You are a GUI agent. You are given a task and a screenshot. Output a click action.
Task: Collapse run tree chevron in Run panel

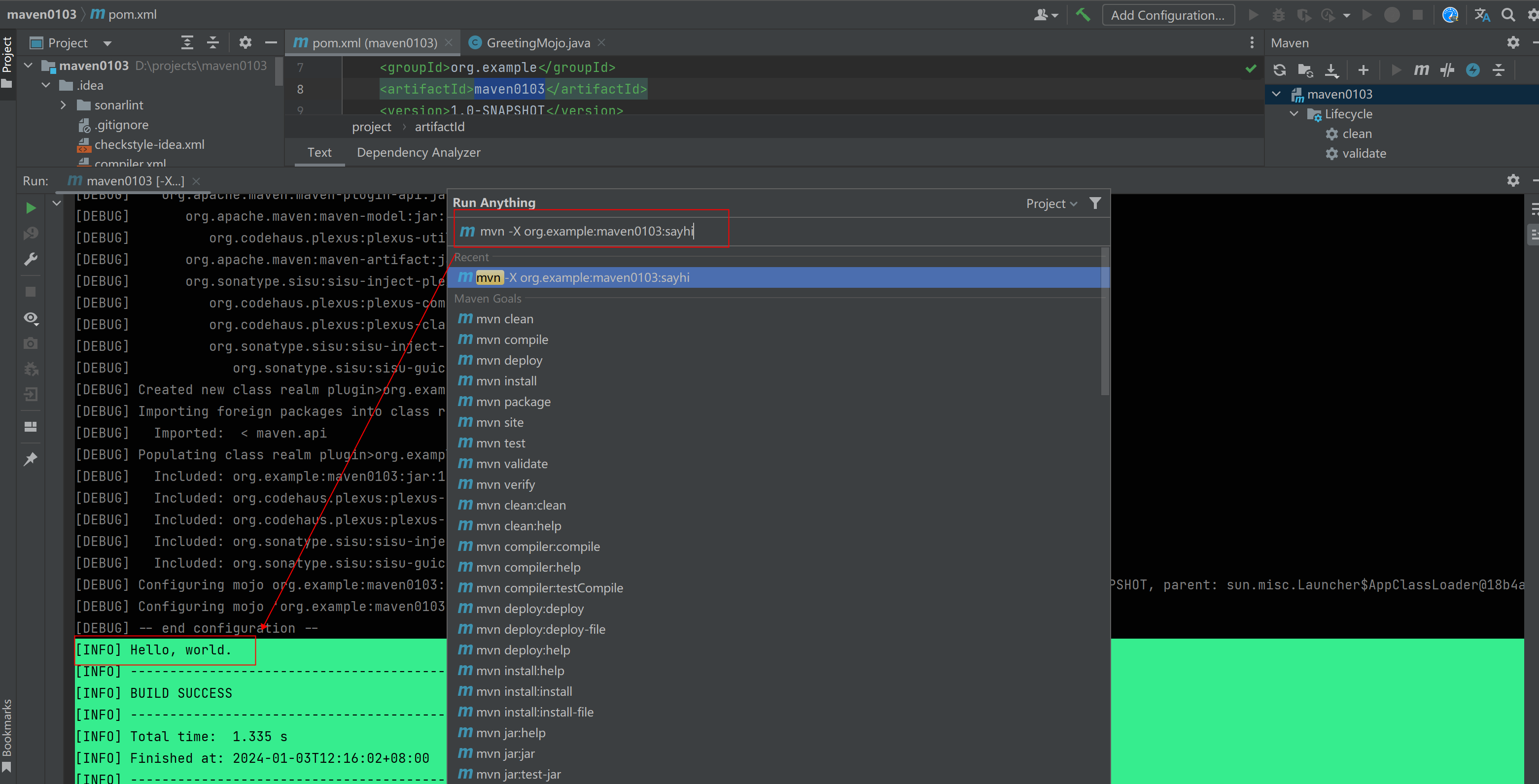(x=57, y=203)
